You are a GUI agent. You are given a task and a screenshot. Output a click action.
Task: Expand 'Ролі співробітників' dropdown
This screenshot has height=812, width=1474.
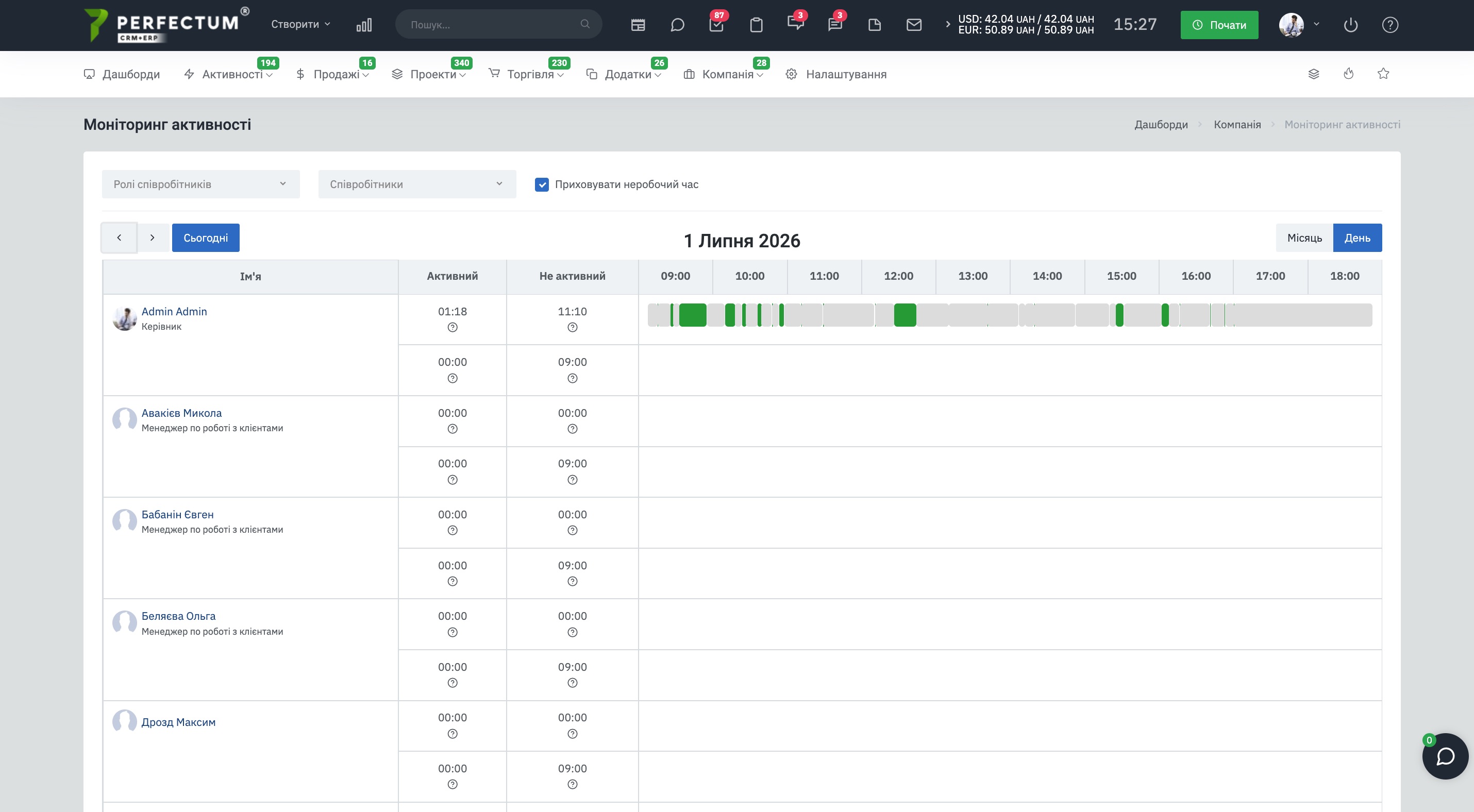coord(200,184)
